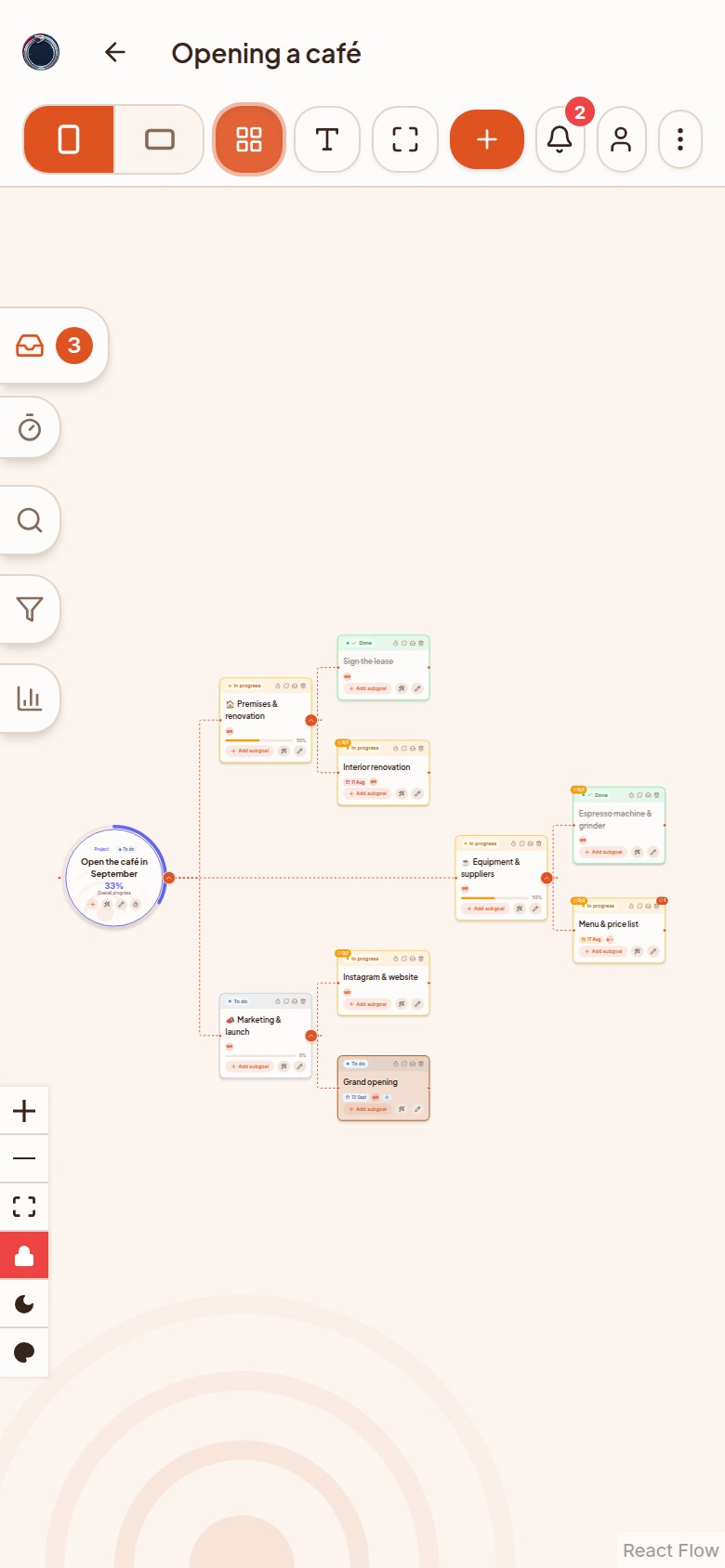Click the app logo icon
Image resolution: width=725 pixels, height=1568 pixels.
pos(41,52)
